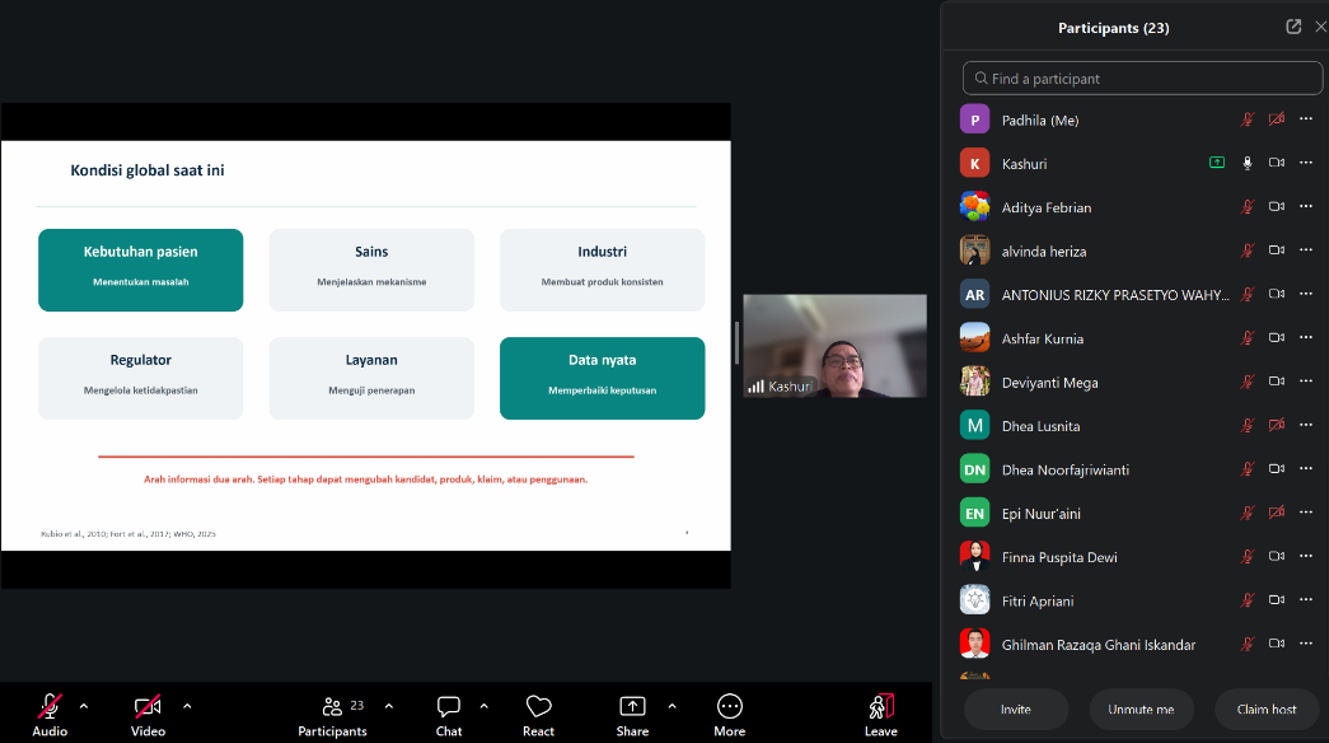Screen dimensions: 1329x743
Task: Open the Chat panel icon
Action: click(449, 707)
